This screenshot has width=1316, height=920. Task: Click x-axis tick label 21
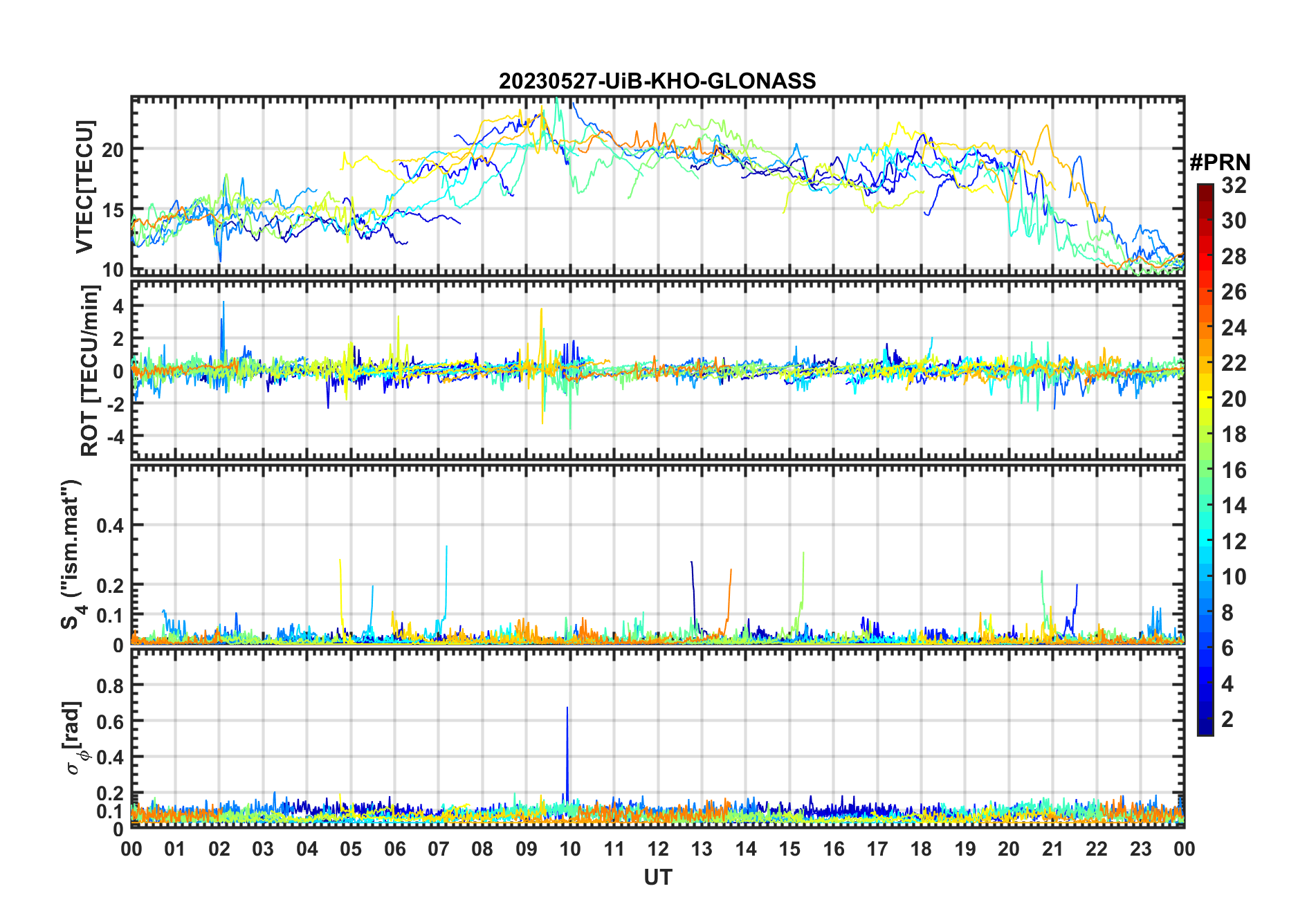[1052, 849]
